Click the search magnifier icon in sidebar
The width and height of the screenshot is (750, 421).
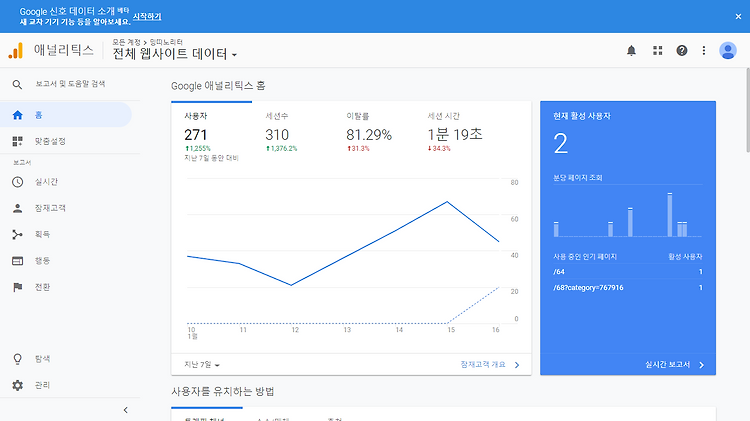tap(17, 85)
